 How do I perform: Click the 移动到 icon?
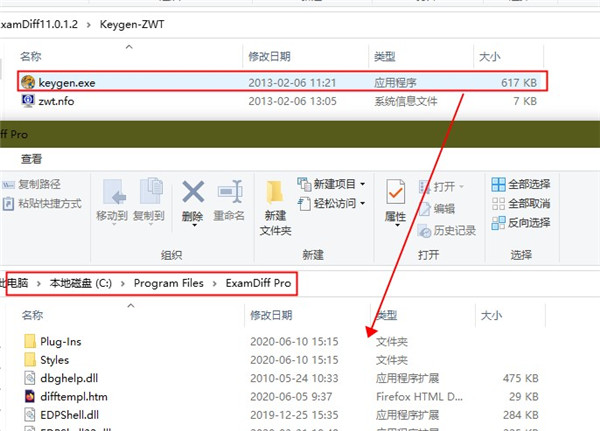(x=112, y=191)
